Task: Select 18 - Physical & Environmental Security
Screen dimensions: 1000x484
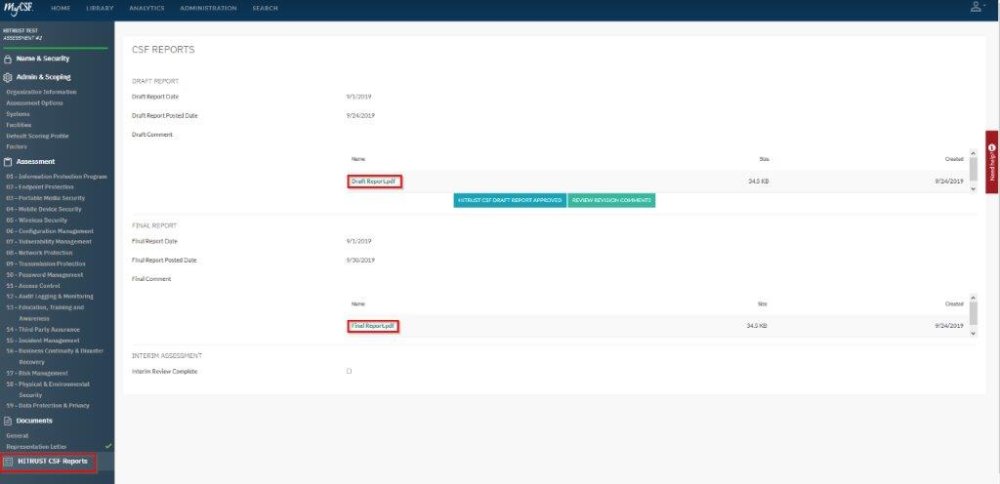Action: 48,390
